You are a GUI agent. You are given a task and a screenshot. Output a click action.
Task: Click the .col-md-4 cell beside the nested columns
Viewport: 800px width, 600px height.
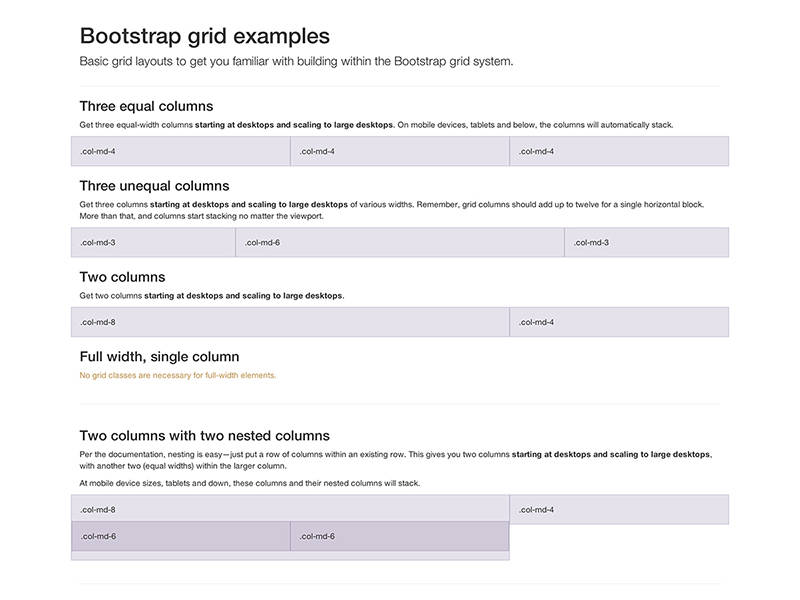pyautogui.click(x=619, y=510)
